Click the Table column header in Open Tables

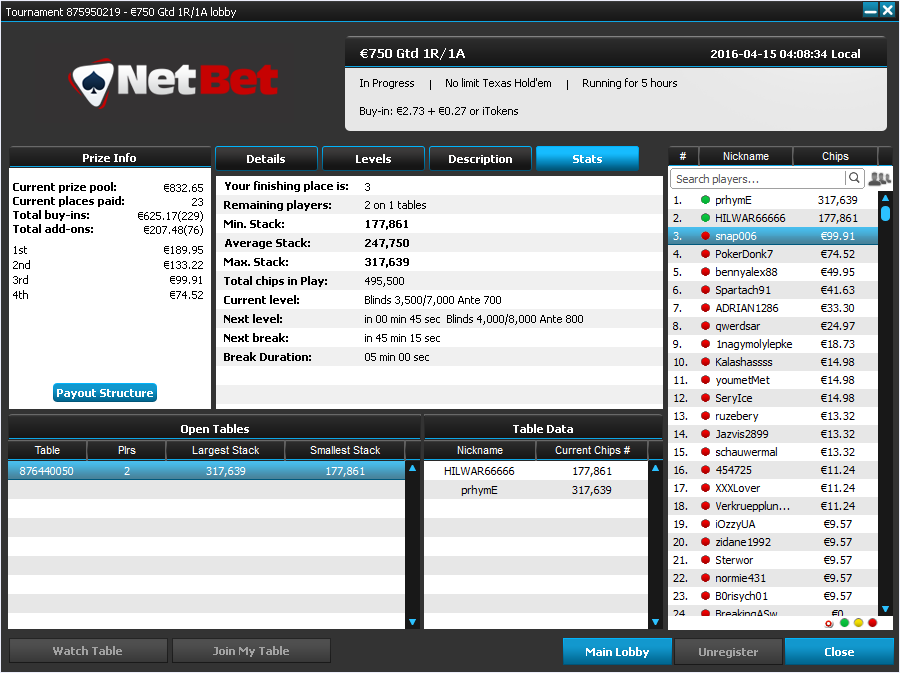pyautogui.click(x=47, y=450)
